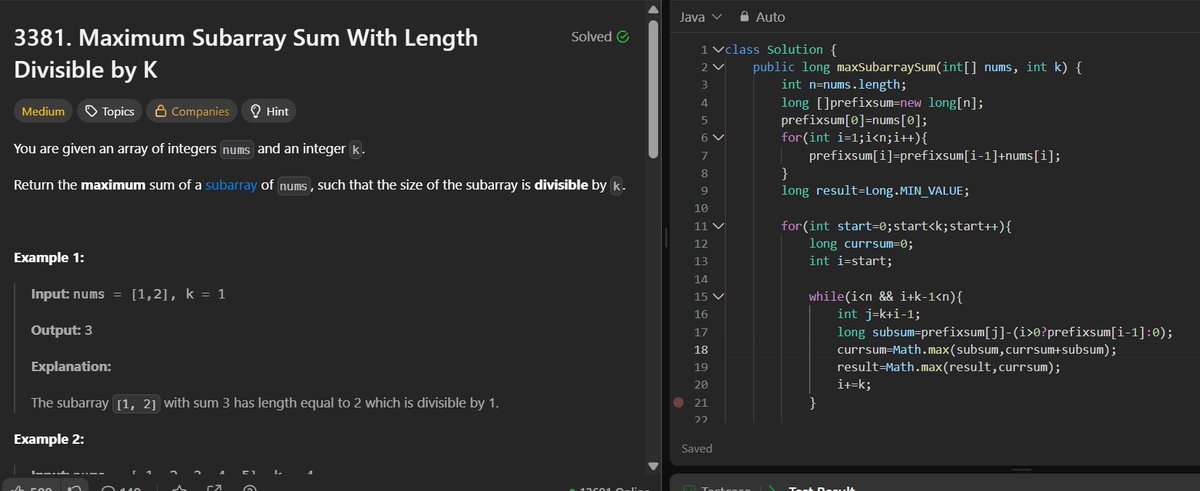Click line number 3 in the gutter
Image resolution: width=1200 pixels, height=491 pixels.
[x=705, y=85]
